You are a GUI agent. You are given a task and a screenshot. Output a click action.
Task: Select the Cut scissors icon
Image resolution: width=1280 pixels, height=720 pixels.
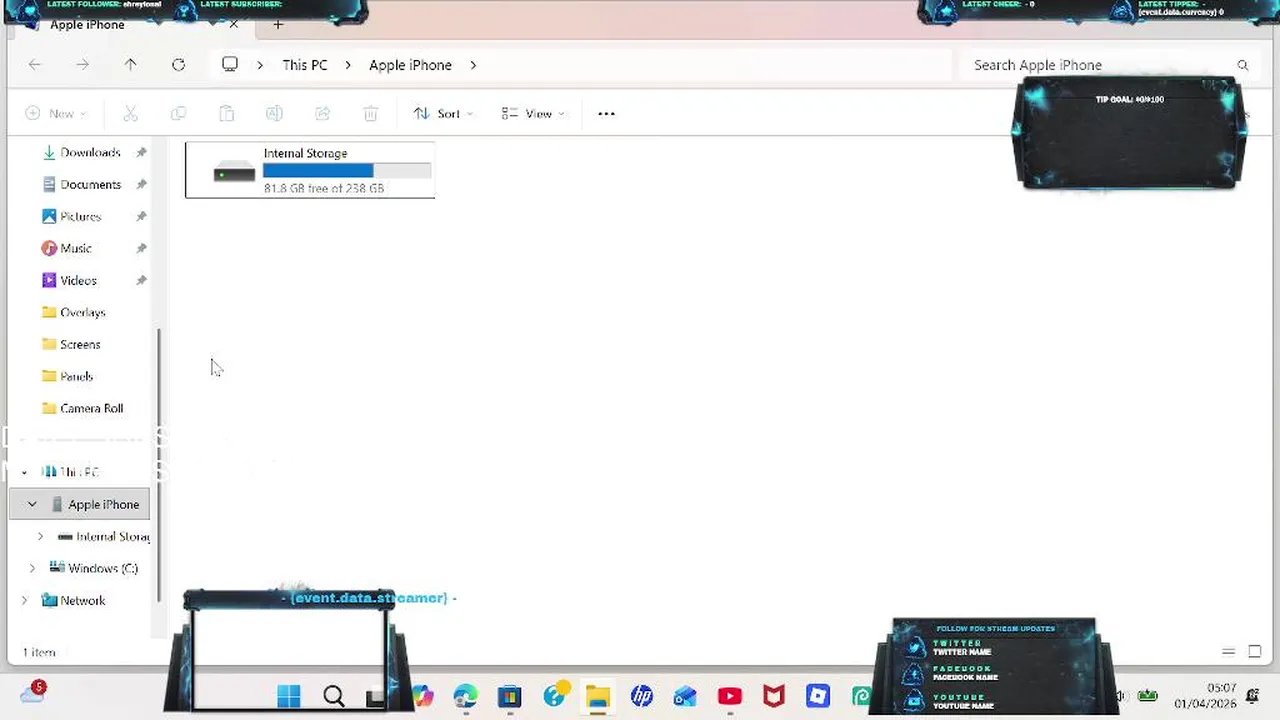(130, 114)
